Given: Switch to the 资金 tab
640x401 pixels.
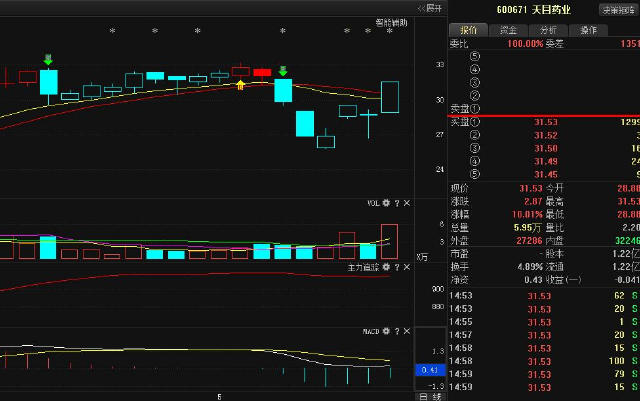Looking at the screenshot, I should 508,30.
